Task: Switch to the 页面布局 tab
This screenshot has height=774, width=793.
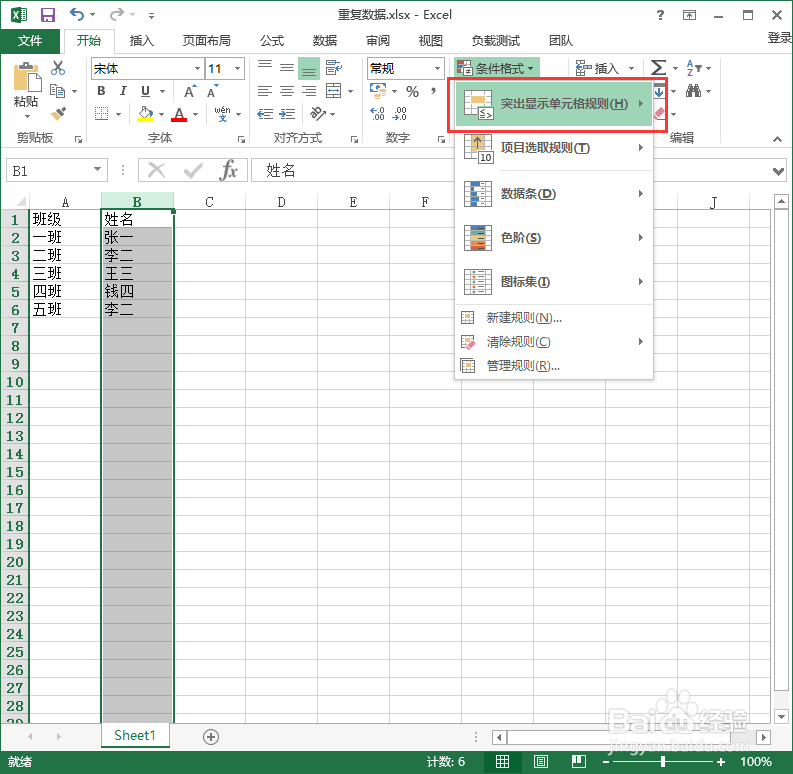Action: (x=206, y=40)
